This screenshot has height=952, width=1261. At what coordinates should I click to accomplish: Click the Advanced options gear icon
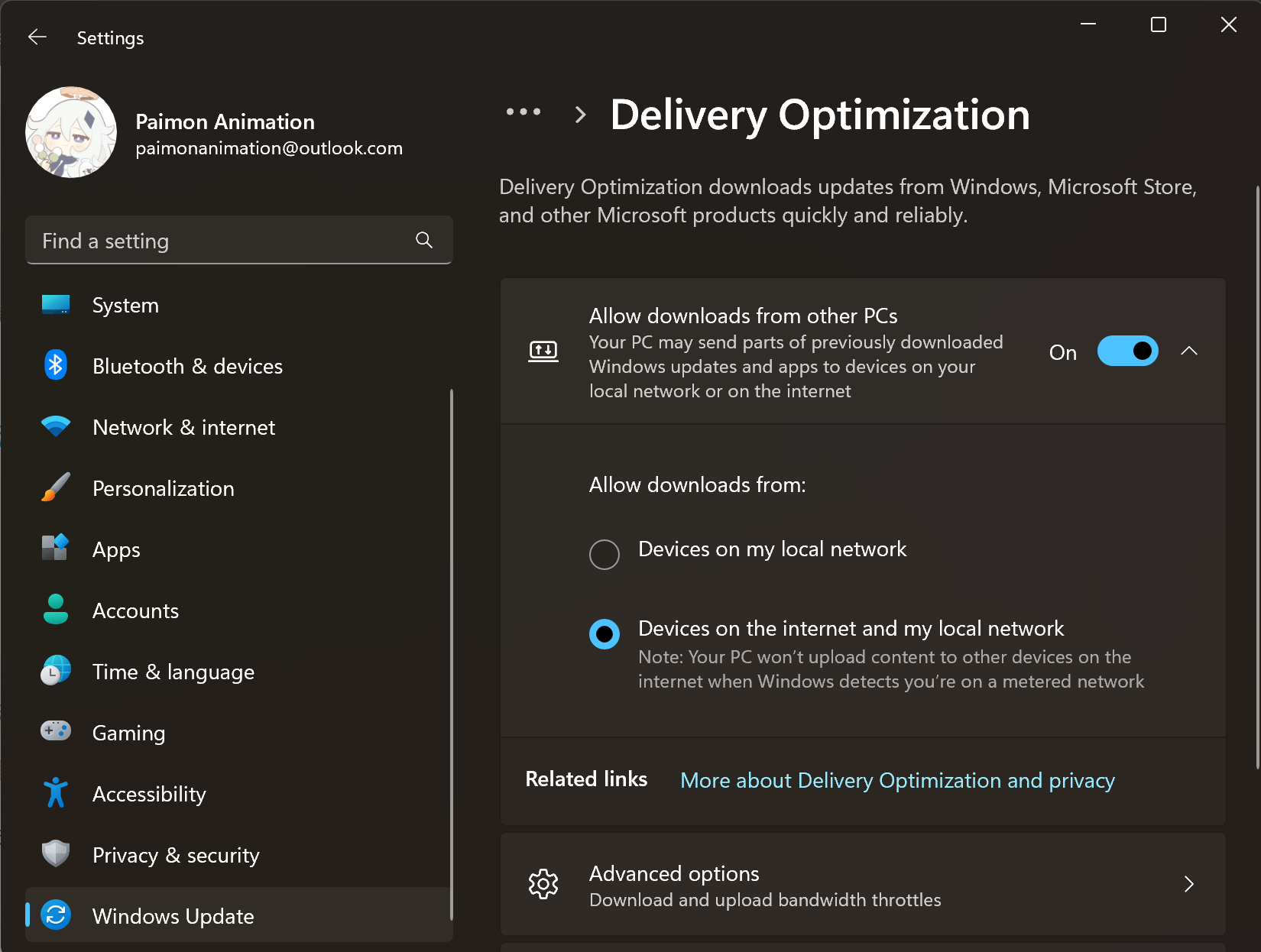pos(543,884)
